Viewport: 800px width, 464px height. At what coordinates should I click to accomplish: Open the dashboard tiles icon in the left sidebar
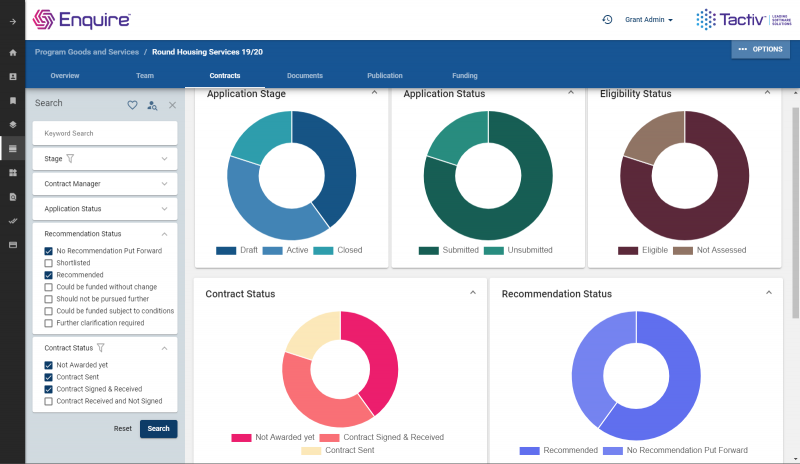13,173
